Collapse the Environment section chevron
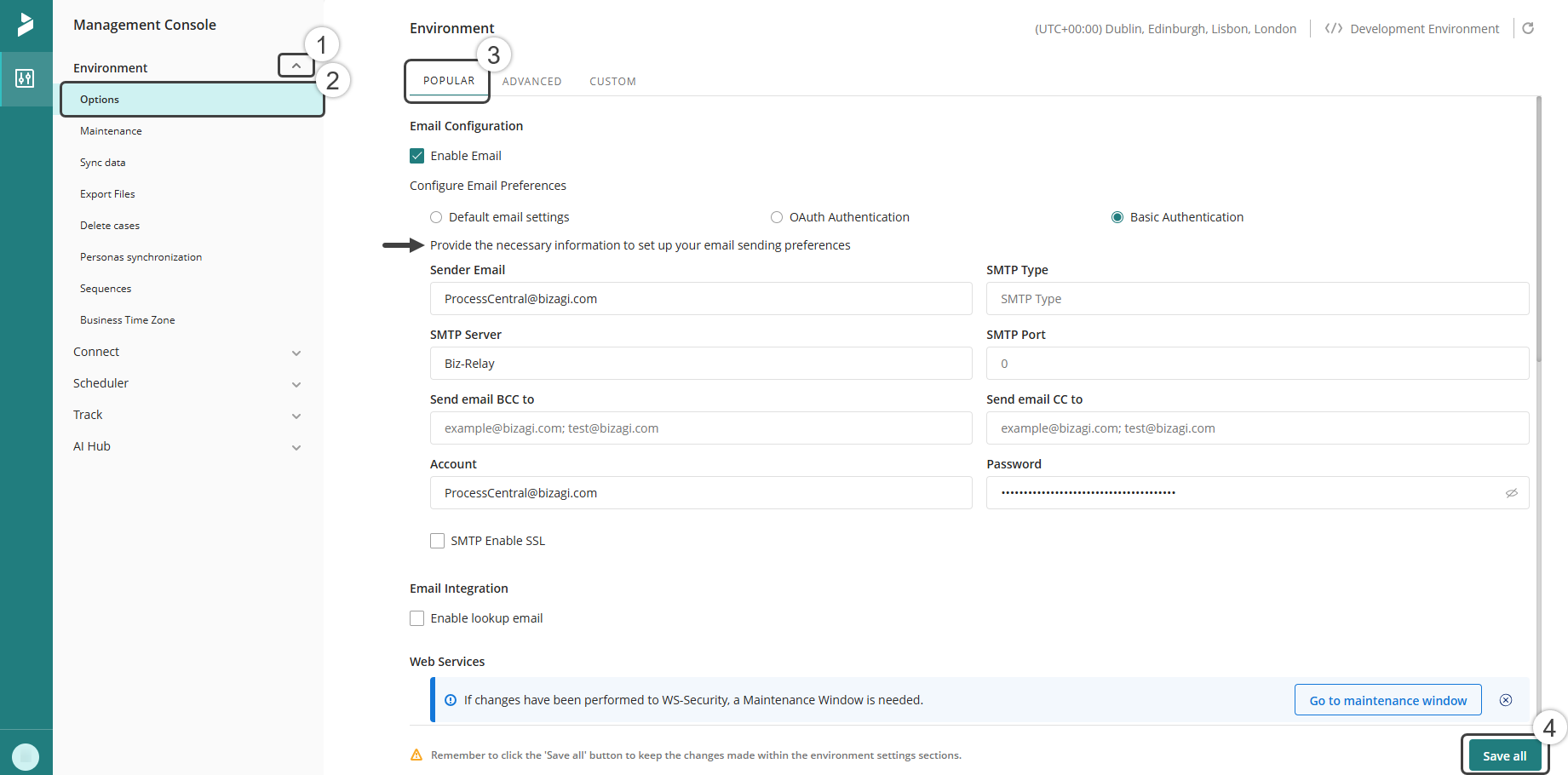The width and height of the screenshot is (1568, 775). click(296, 66)
